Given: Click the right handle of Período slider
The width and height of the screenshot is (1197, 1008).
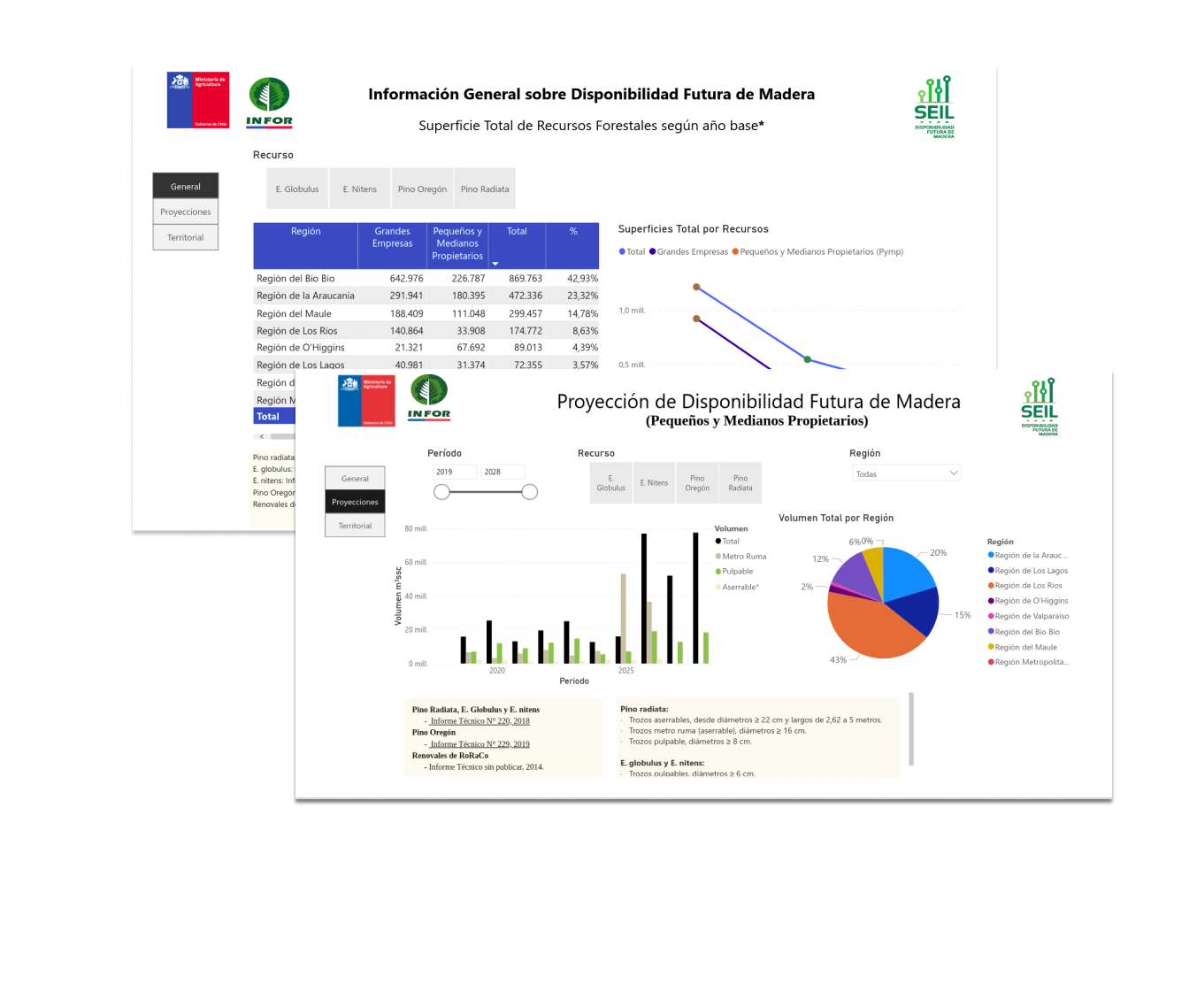Looking at the screenshot, I should [x=530, y=492].
